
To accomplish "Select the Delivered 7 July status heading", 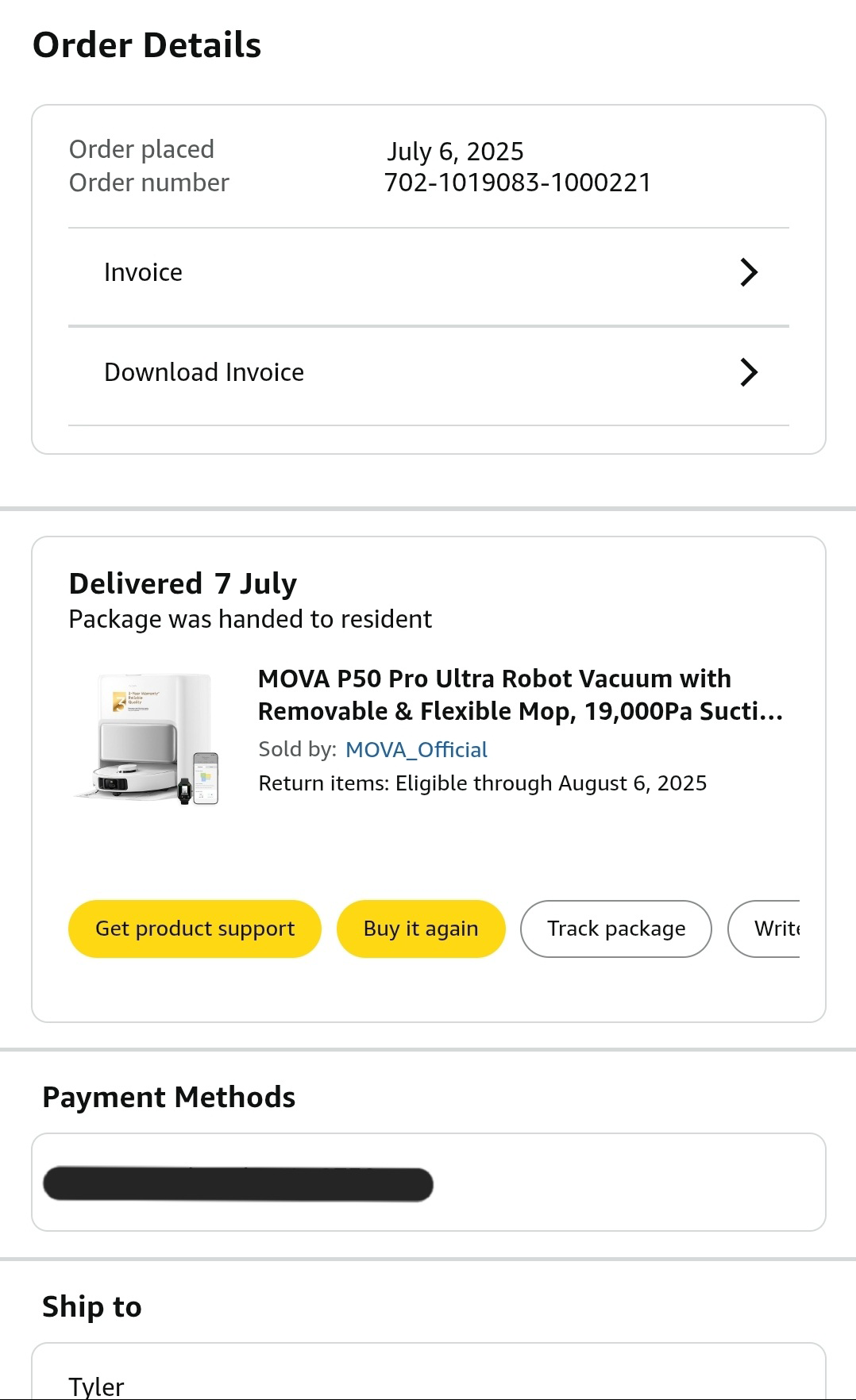I will (x=183, y=583).
